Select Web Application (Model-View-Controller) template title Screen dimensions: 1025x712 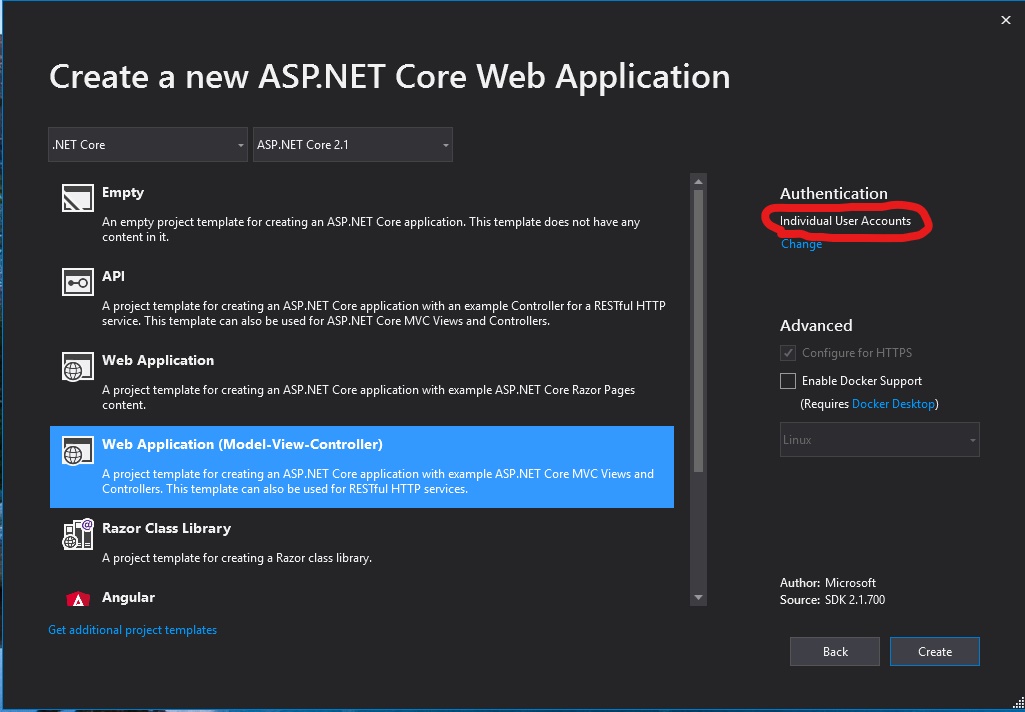(x=243, y=444)
